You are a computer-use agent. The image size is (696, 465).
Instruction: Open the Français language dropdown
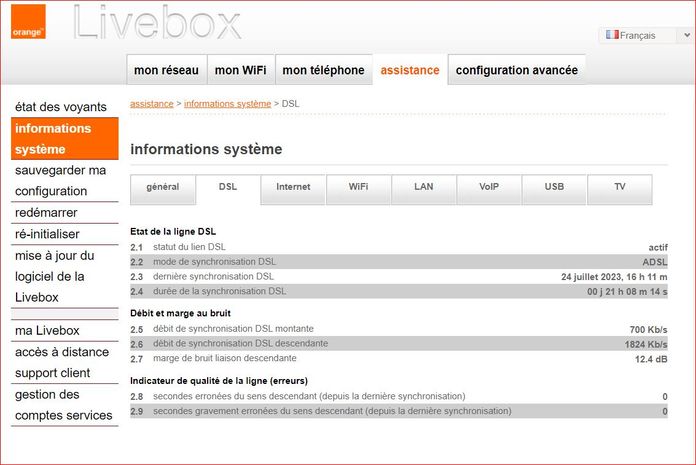[x=646, y=35]
